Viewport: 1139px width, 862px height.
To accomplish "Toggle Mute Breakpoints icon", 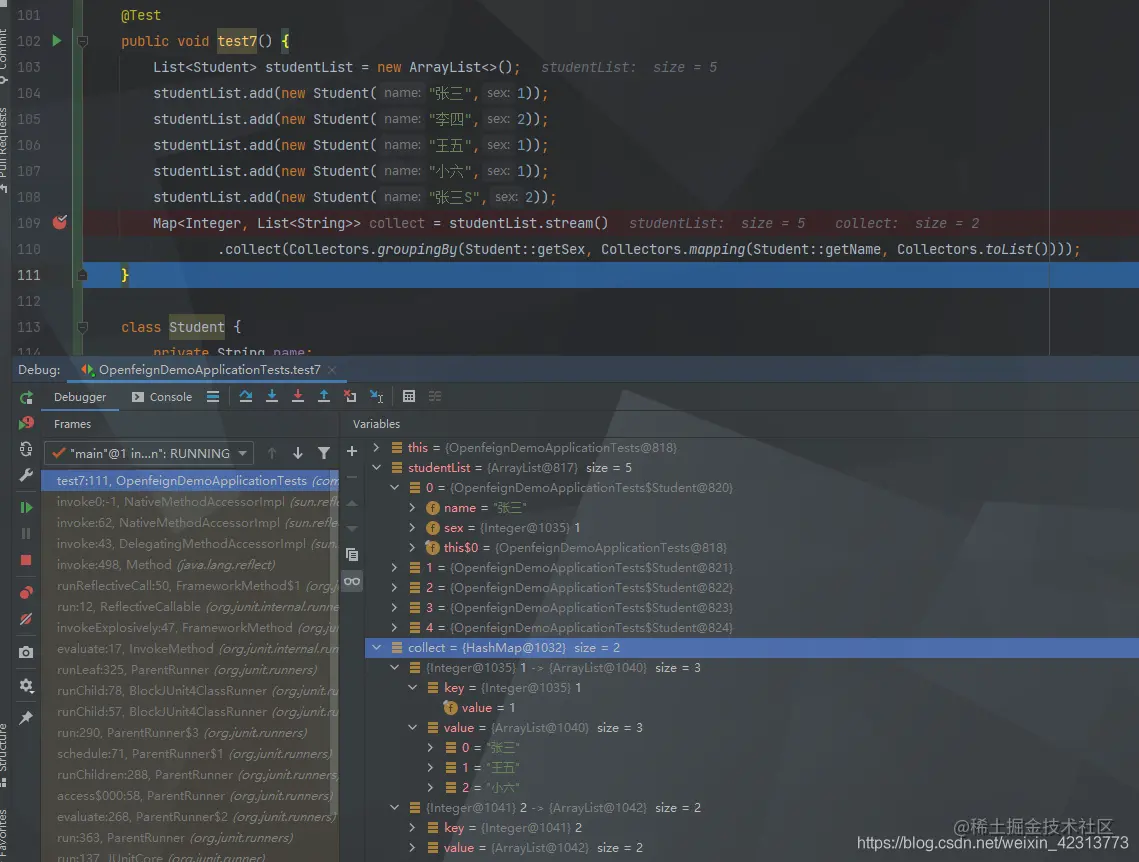I will point(26,619).
